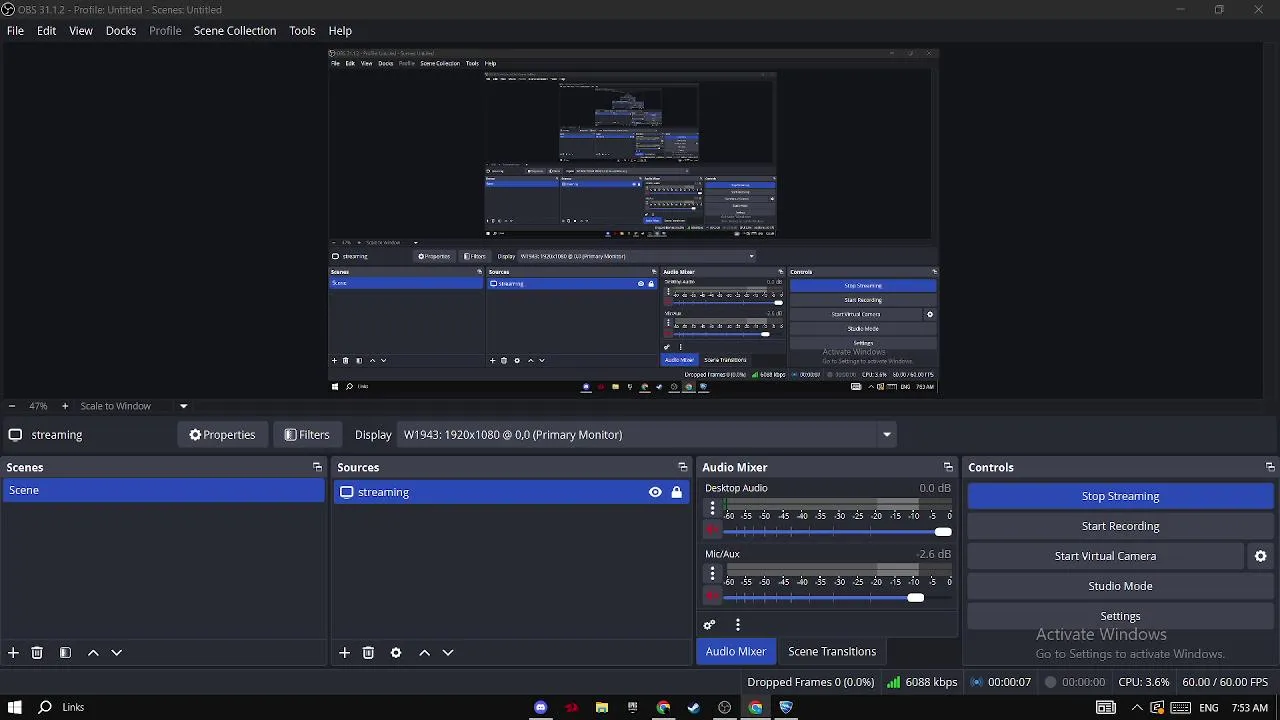Open source Filters button
The height and width of the screenshot is (720, 1280).
tap(306, 435)
